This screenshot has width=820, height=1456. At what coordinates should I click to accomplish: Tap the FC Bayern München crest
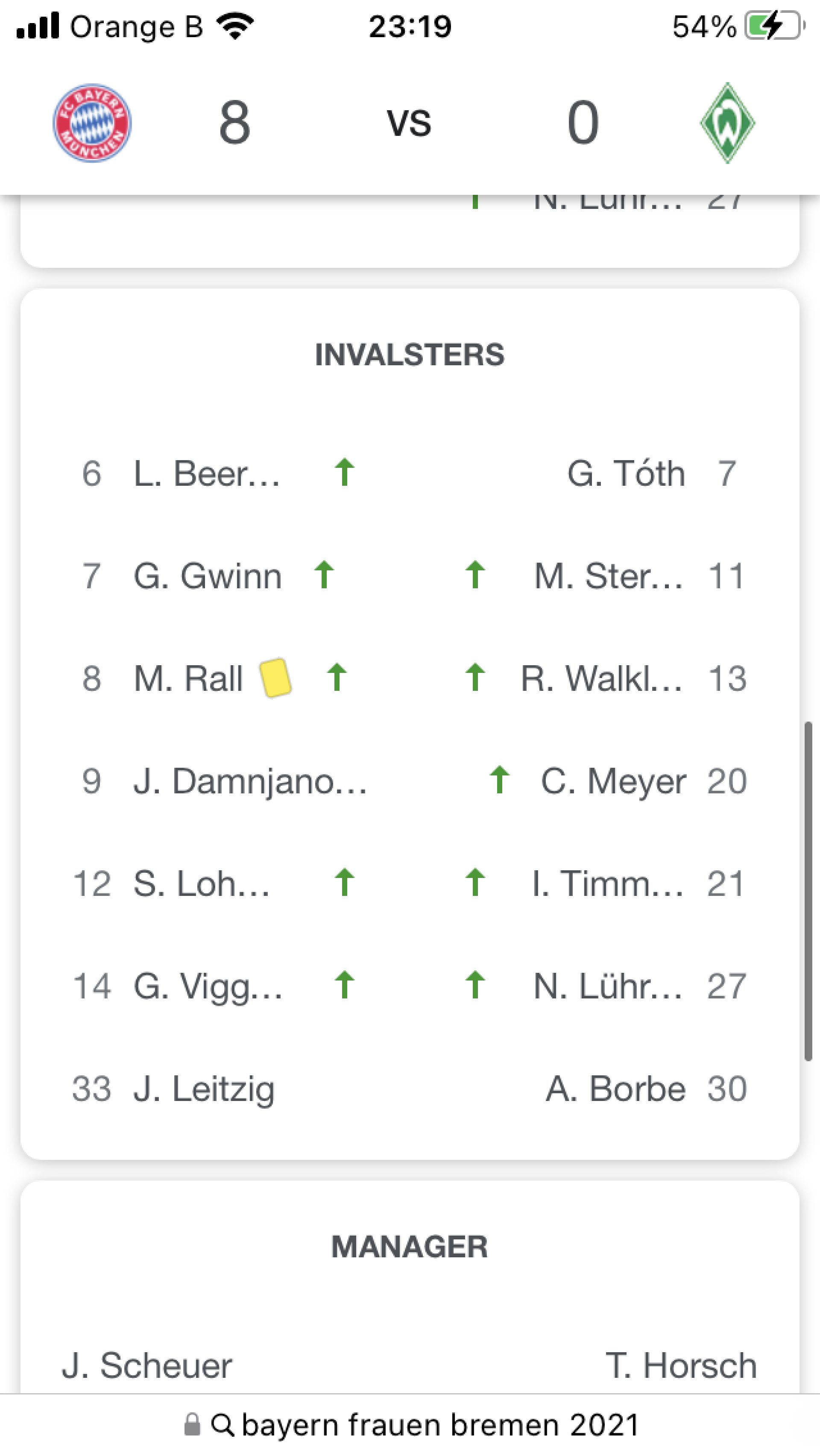point(92,123)
